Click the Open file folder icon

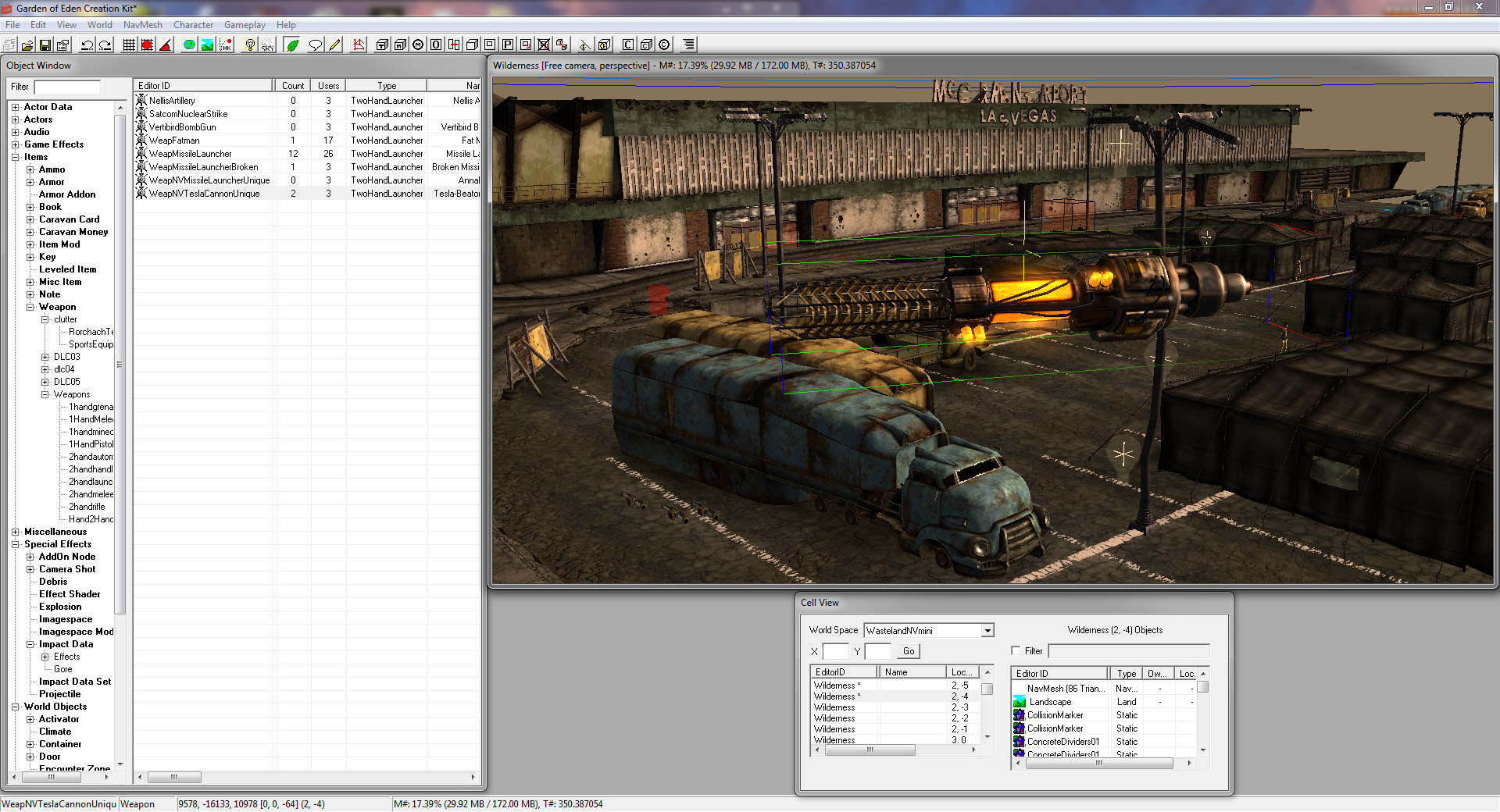(27, 45)
